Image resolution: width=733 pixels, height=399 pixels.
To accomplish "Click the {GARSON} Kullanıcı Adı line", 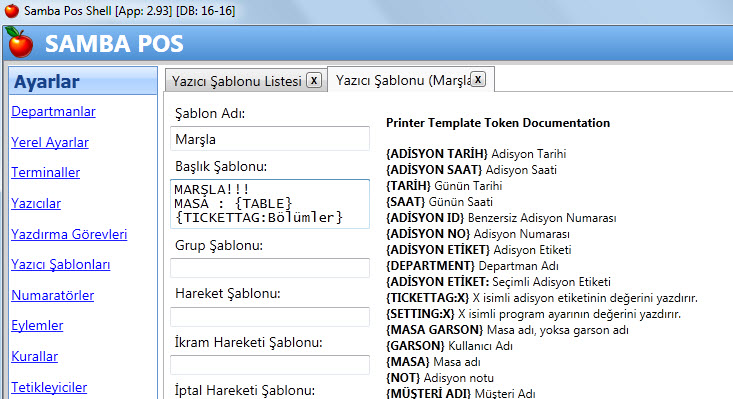I will pyautogui.click(x=449, y=346).
